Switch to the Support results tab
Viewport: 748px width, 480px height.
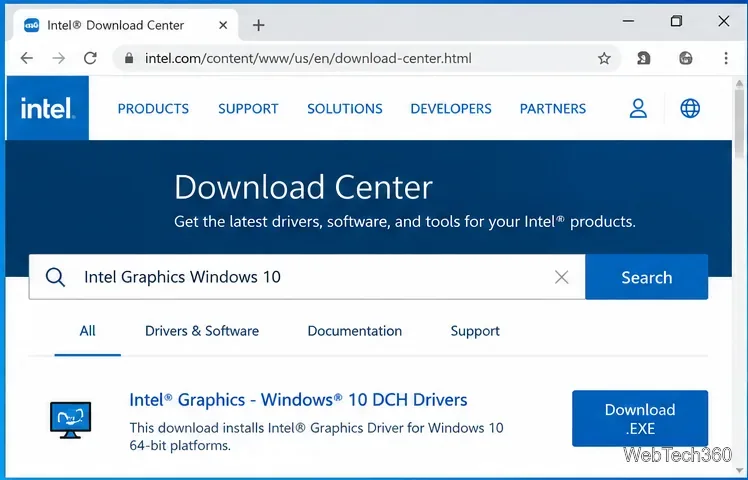click(475, 331)
